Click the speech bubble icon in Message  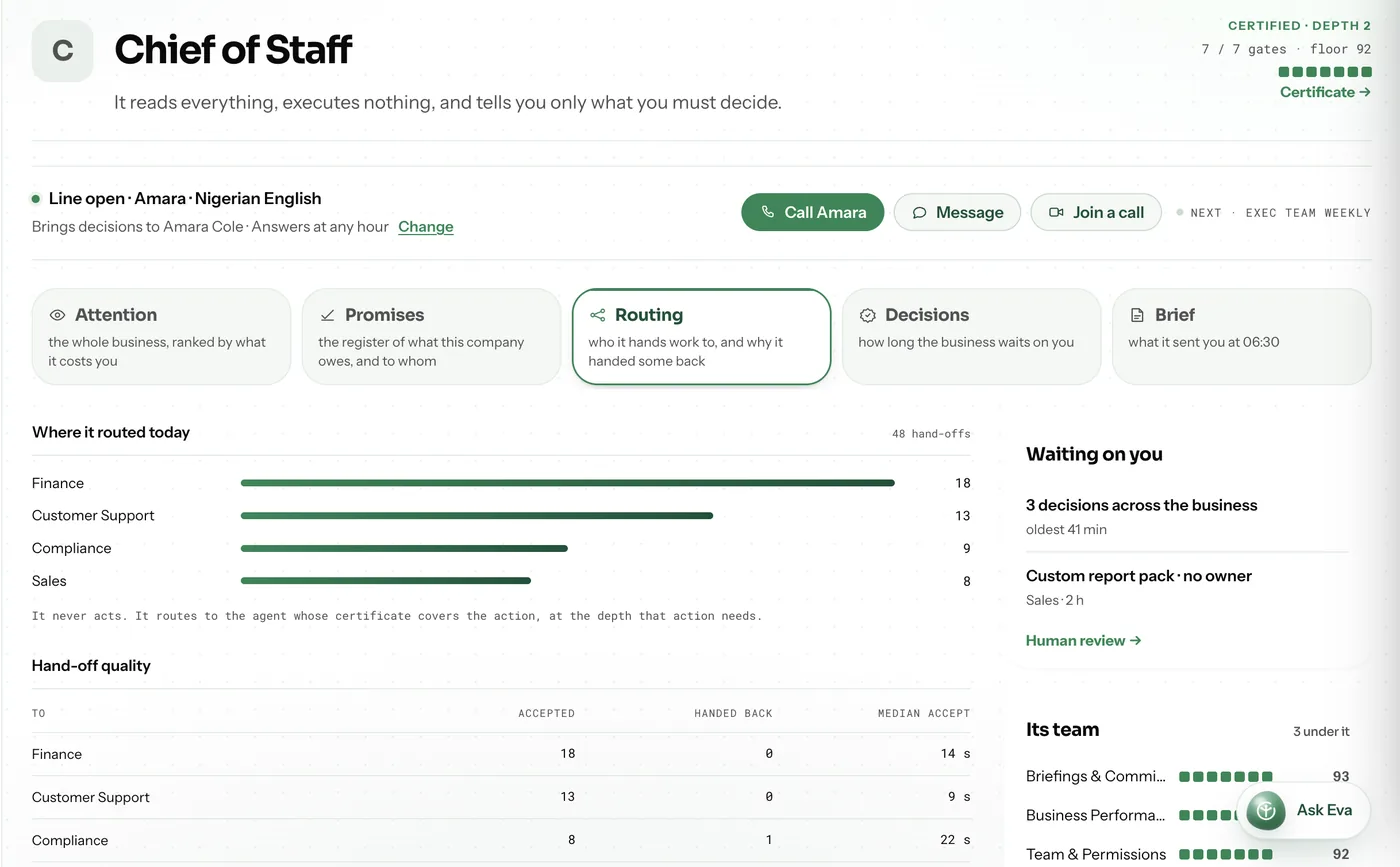(x=919, y=212)
